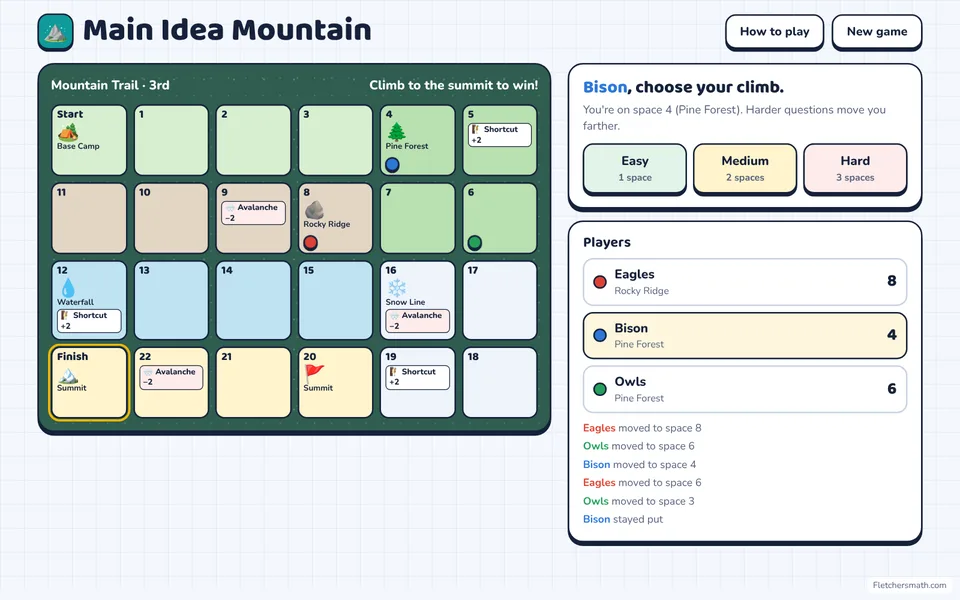Image resolution: width=960 pixels, height=600 pixels.
Task: Click the Players section heading
Action: tap(607, 242)
